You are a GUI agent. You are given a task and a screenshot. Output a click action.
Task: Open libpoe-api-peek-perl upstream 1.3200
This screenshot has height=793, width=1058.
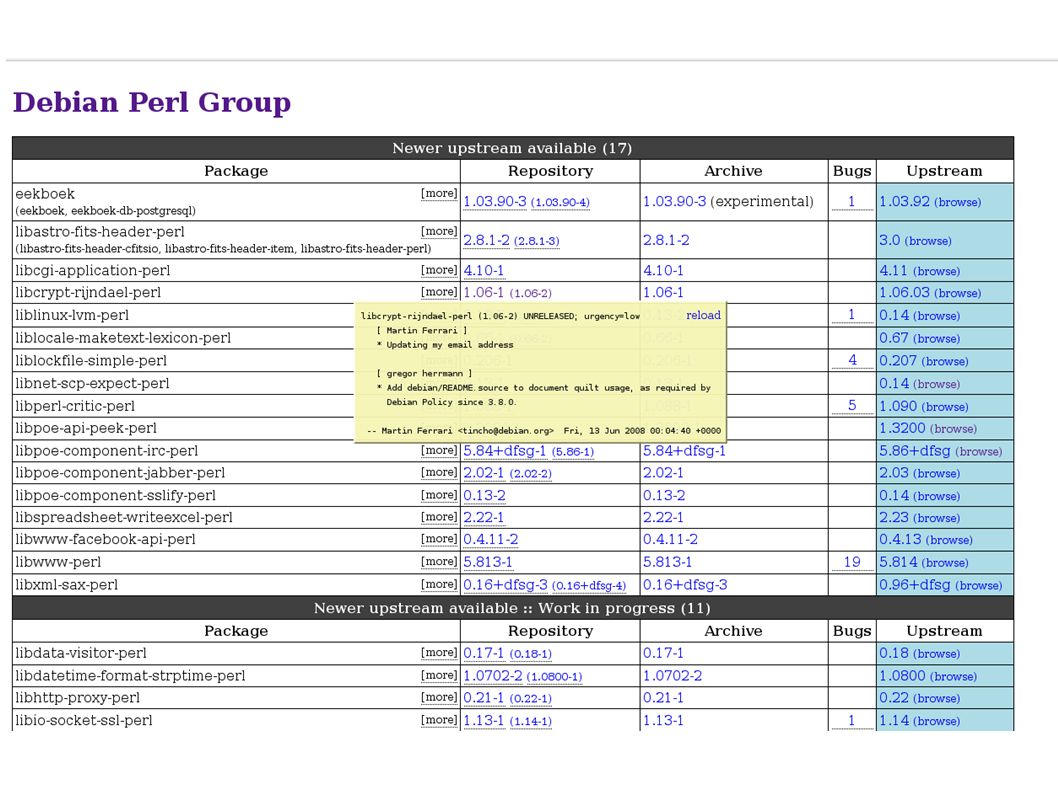click(x=902, y=429)
